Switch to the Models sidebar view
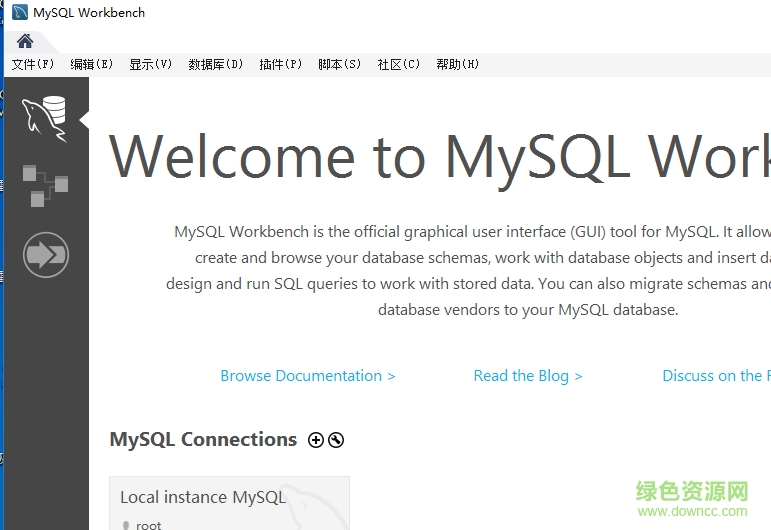Image resolution: width=771 pixels, height=530 pixels. [x=45, y=186]
